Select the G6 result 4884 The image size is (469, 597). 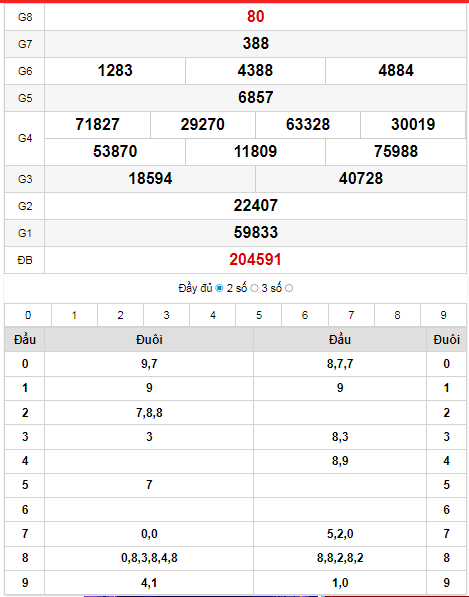click(396, 70)
